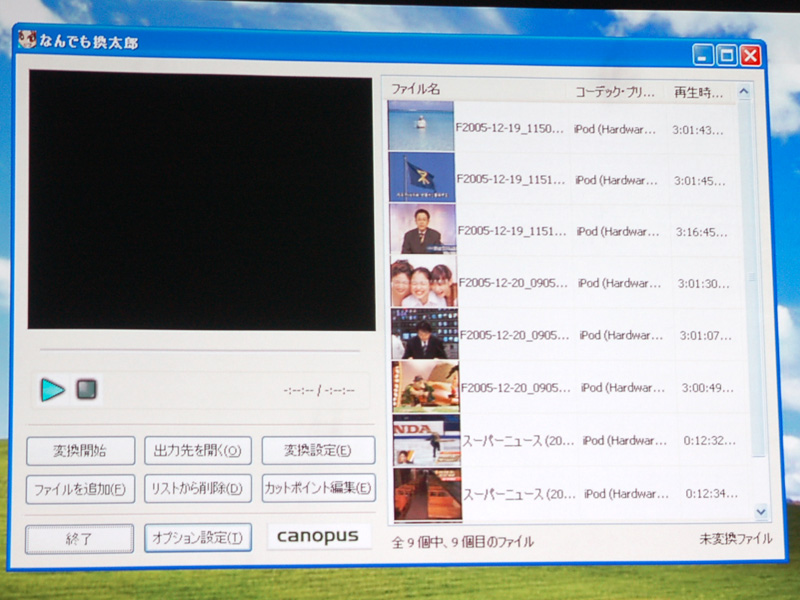Click iPod codec preset in 0:12:32 row
This screenshot has height=600, width=800.
pyautogui.click(x=625, y=441)
